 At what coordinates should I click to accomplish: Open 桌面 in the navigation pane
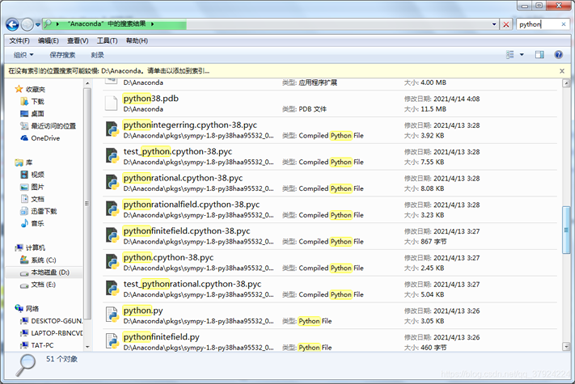(32, 114)
